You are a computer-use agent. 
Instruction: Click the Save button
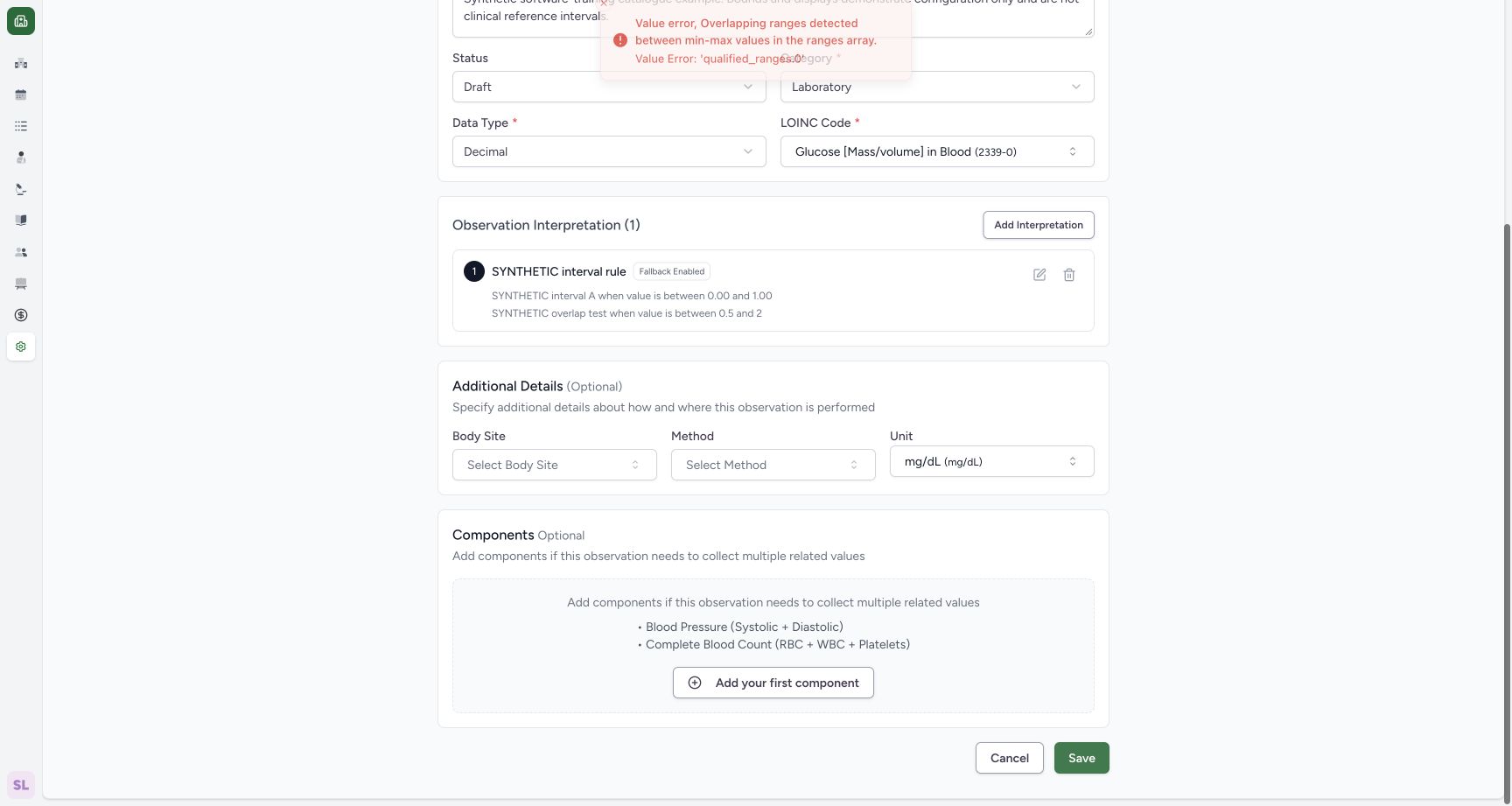tap(1081, 758)
